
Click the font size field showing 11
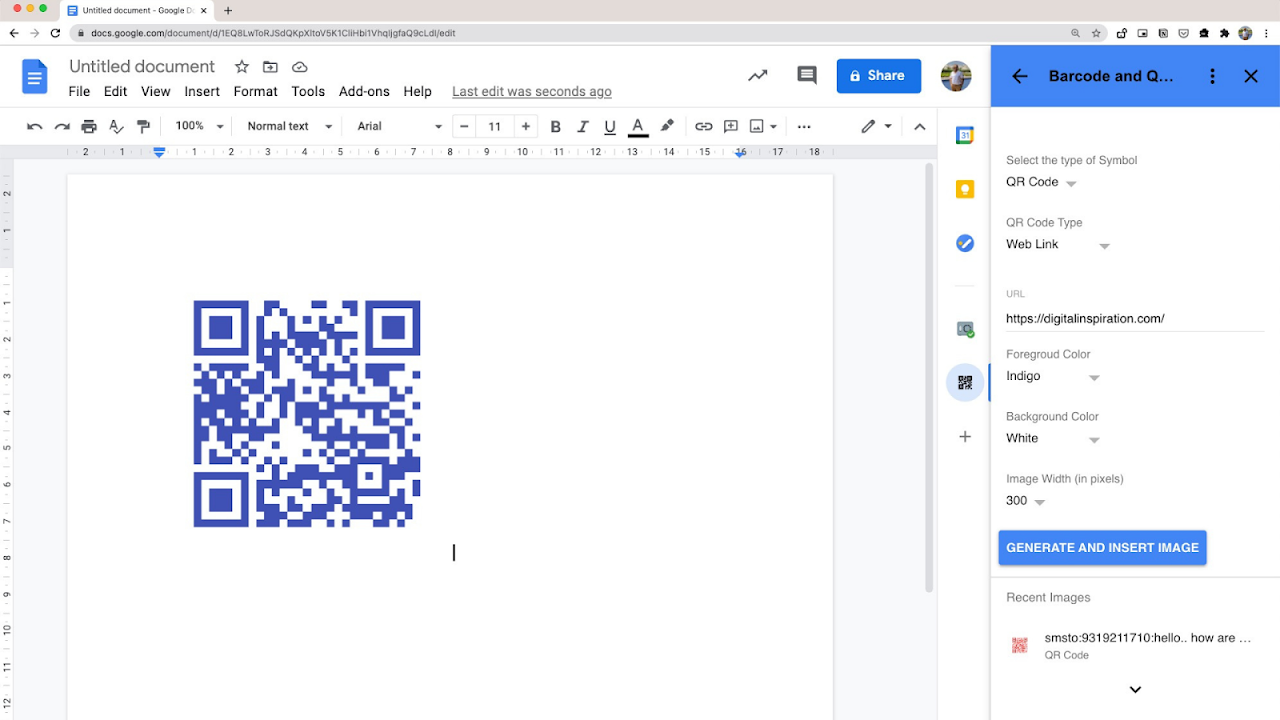tap(495, 126)
